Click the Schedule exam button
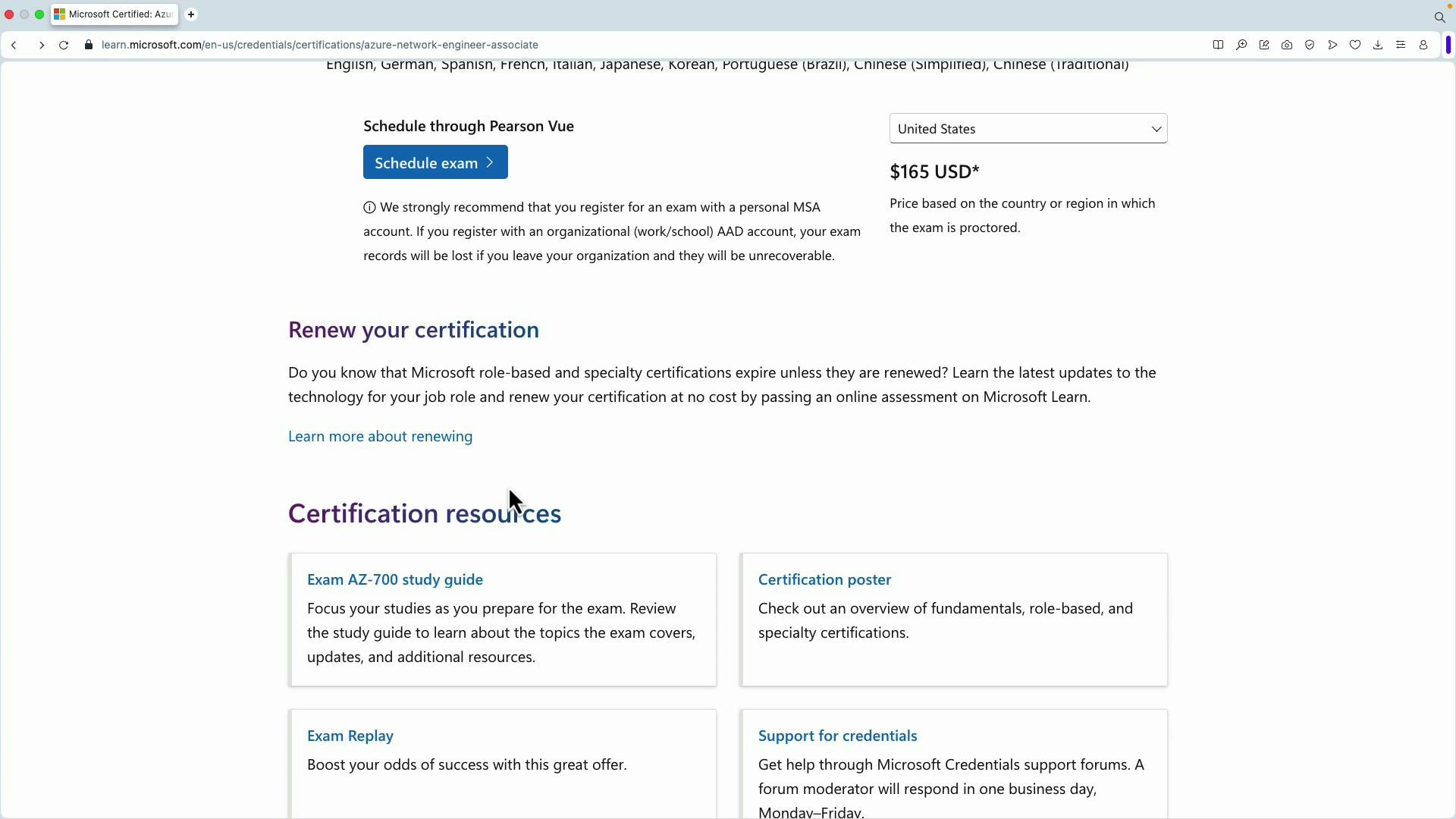The width and height of the screenshot is (1456, 819). 435,162
